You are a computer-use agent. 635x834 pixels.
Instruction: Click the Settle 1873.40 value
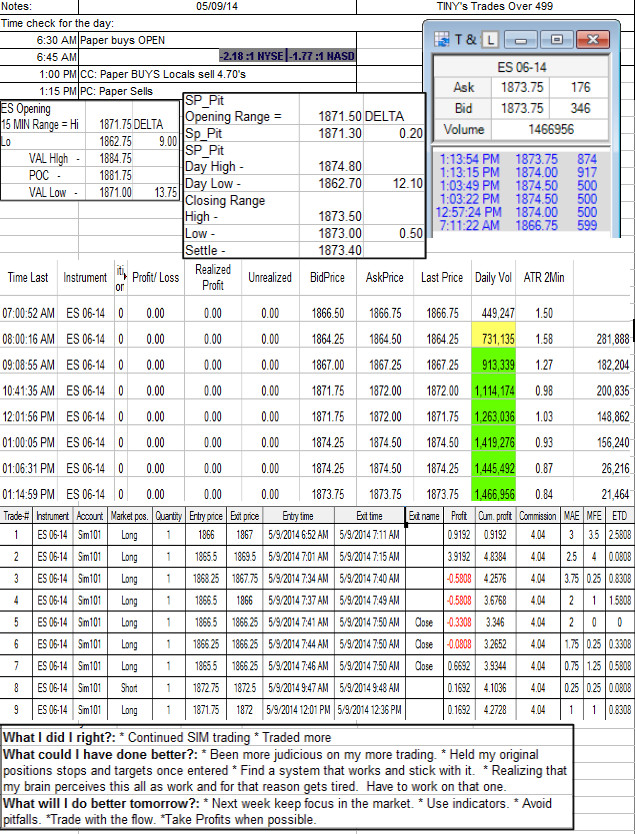pos(340,250)
